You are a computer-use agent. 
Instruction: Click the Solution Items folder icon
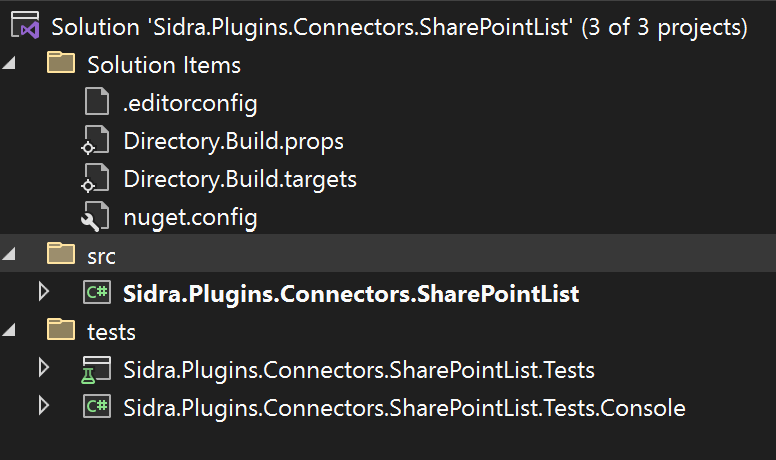tap(62, 65)
